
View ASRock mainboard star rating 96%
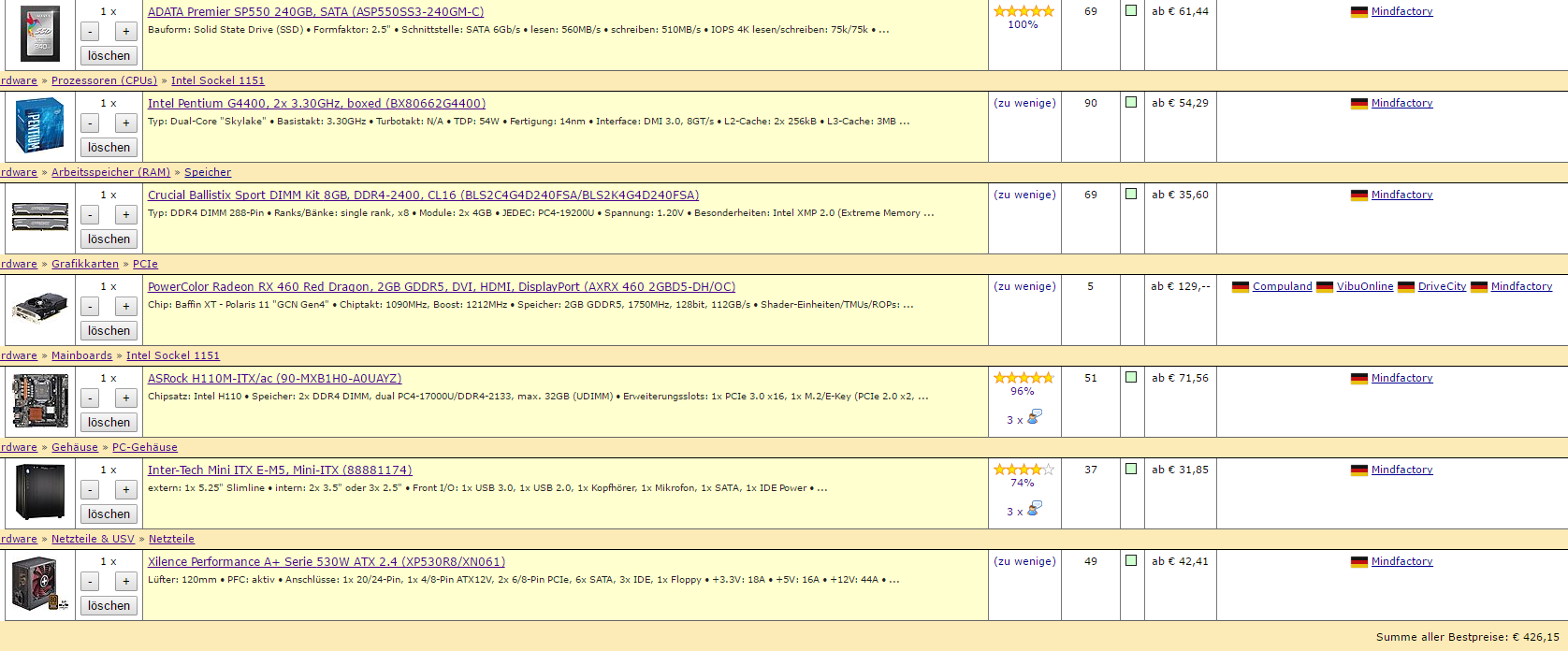(1024, 378)
